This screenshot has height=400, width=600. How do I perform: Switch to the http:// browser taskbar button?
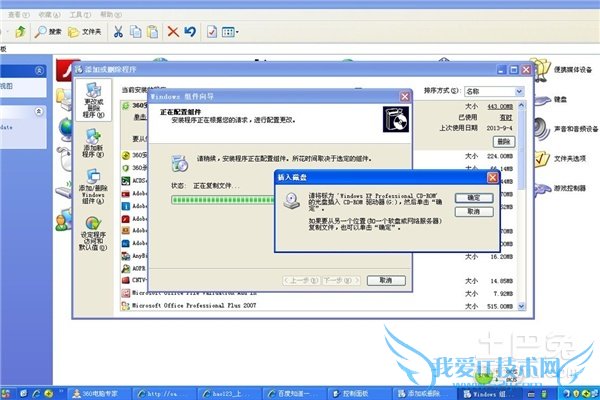click(x=165, y=394)
